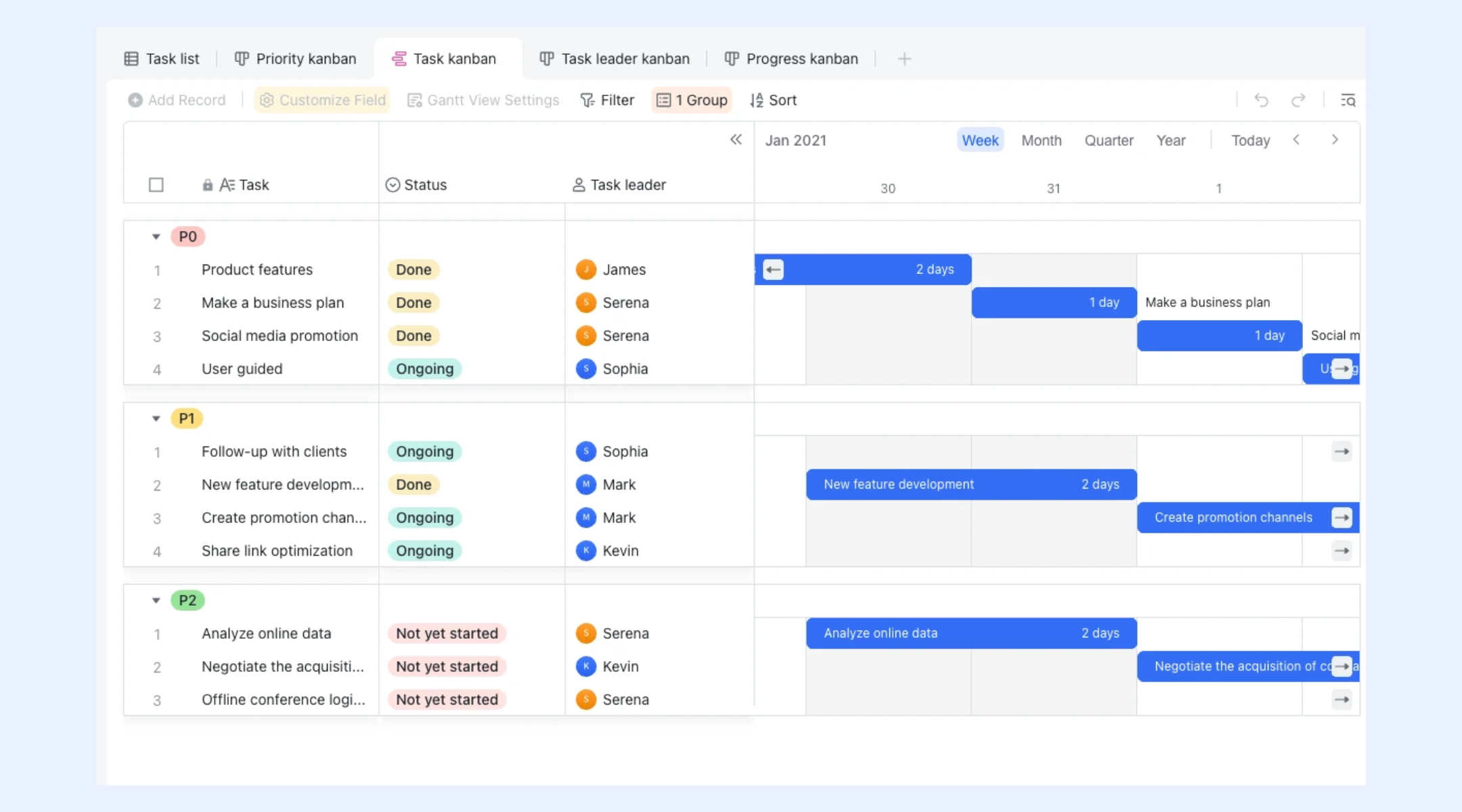Image resolution: width=1462 pixels, height=812 pixels.
Task: Open the search records icon
Action: [1348, 100]
